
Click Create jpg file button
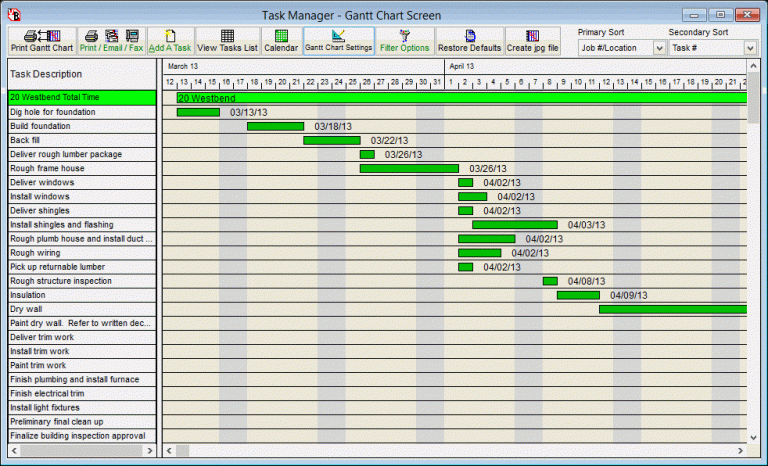[532, 41]
